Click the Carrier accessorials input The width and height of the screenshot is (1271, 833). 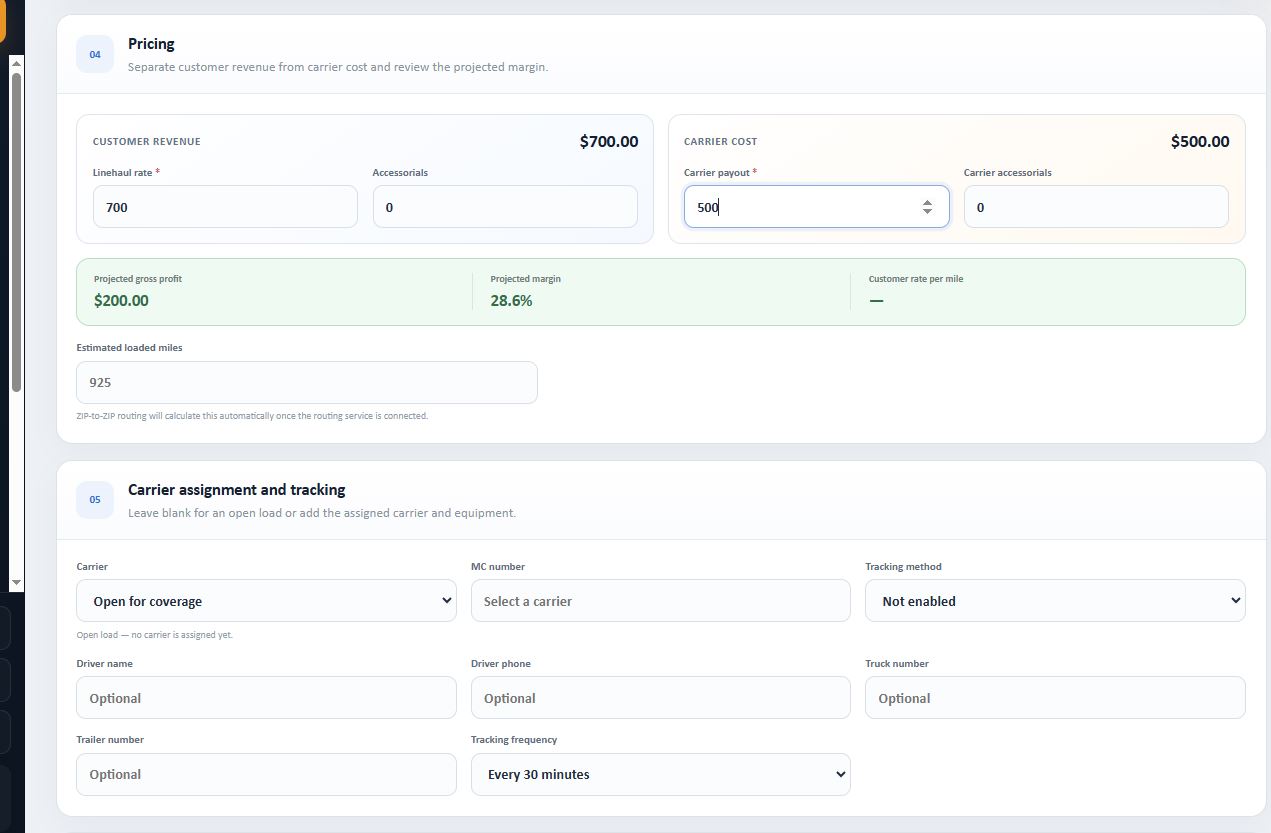coord(1096,207)
